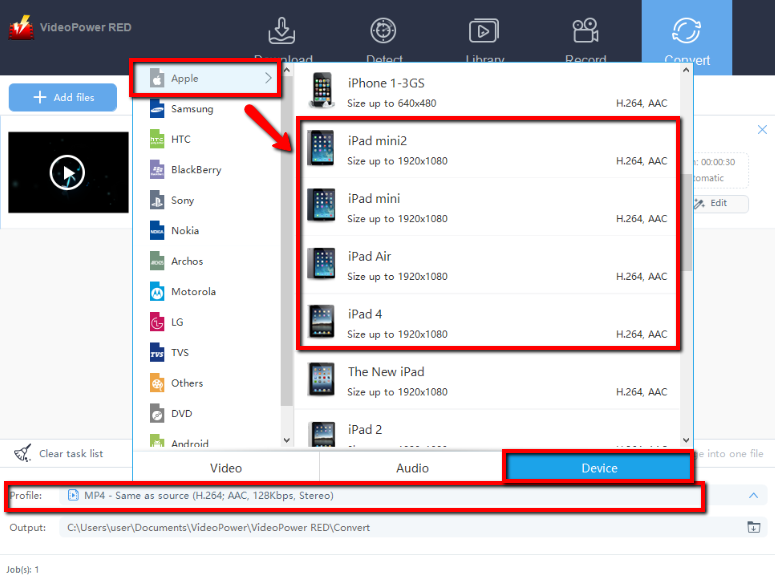Viewport: 775px width, 580px height.
Task: Open the Record camera icon
Action: pyautogui.click(x=585, y=31)
